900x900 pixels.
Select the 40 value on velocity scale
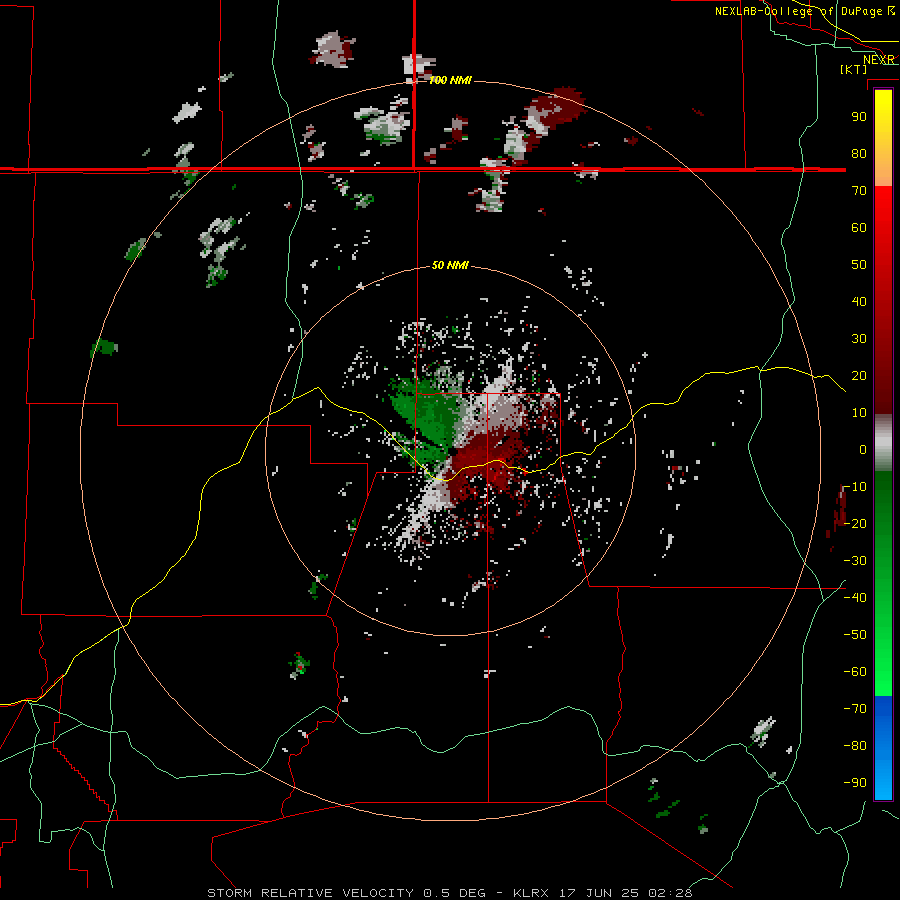859,302
